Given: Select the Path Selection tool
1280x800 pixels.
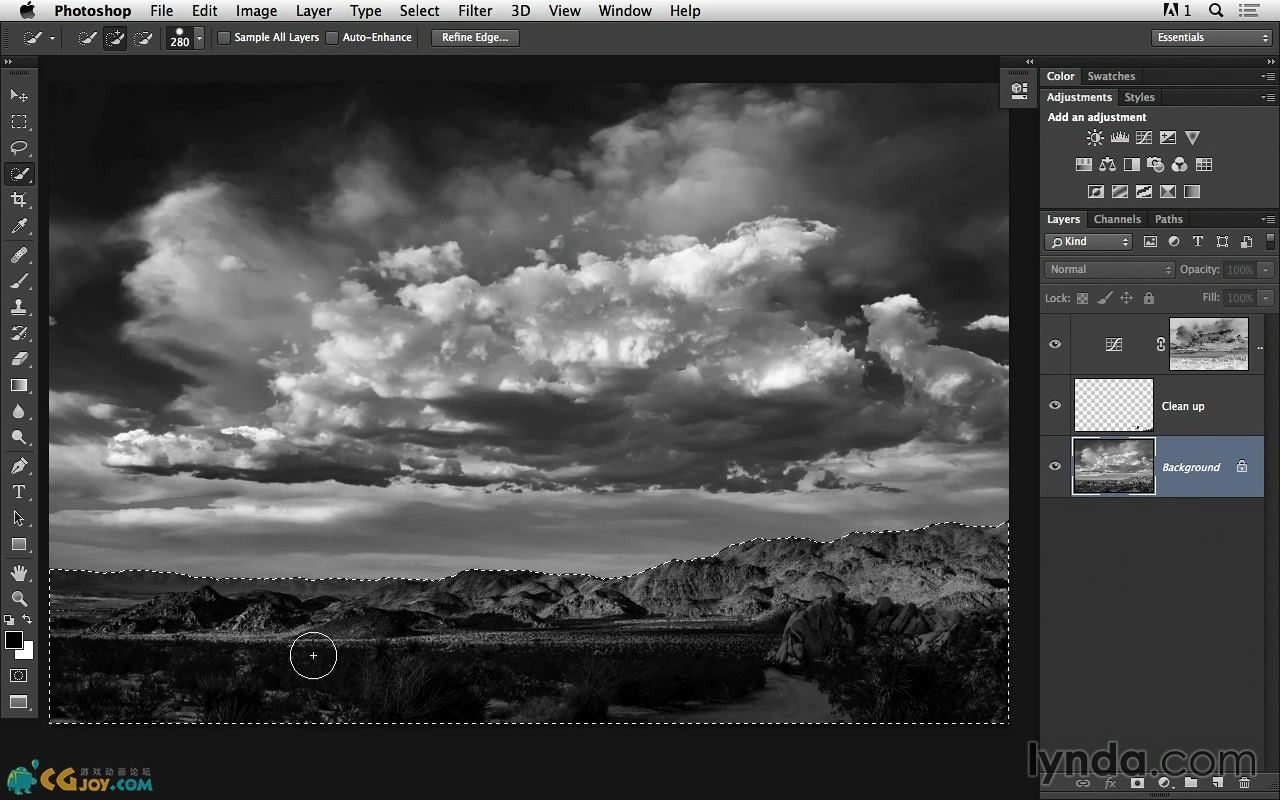Looking at the screenshot, I should (x=19, y=518).
